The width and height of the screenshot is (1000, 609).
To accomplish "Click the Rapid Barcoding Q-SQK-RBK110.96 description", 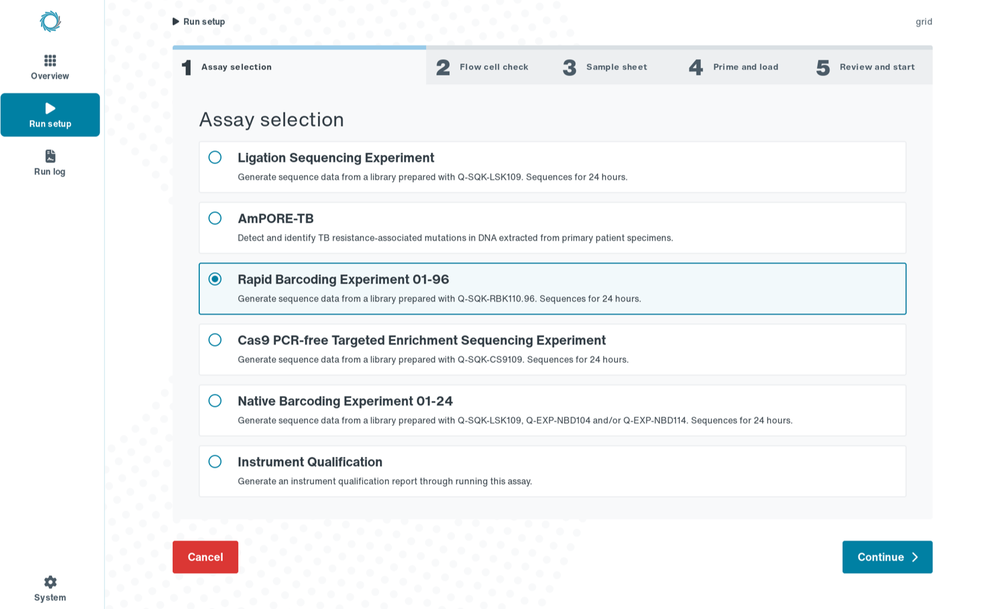I will [x=439, y=298].
